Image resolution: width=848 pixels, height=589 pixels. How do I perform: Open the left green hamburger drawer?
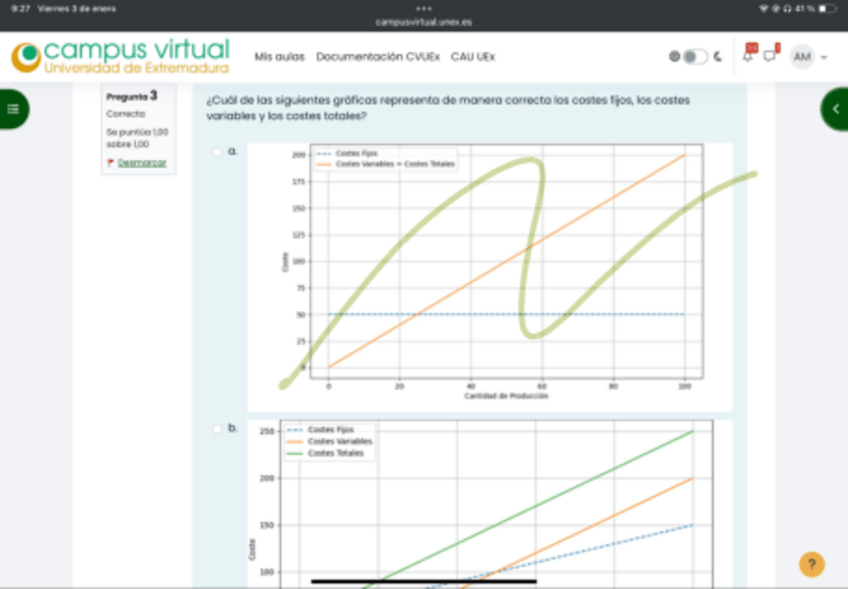pyautogui.click(x=14, y=109)
